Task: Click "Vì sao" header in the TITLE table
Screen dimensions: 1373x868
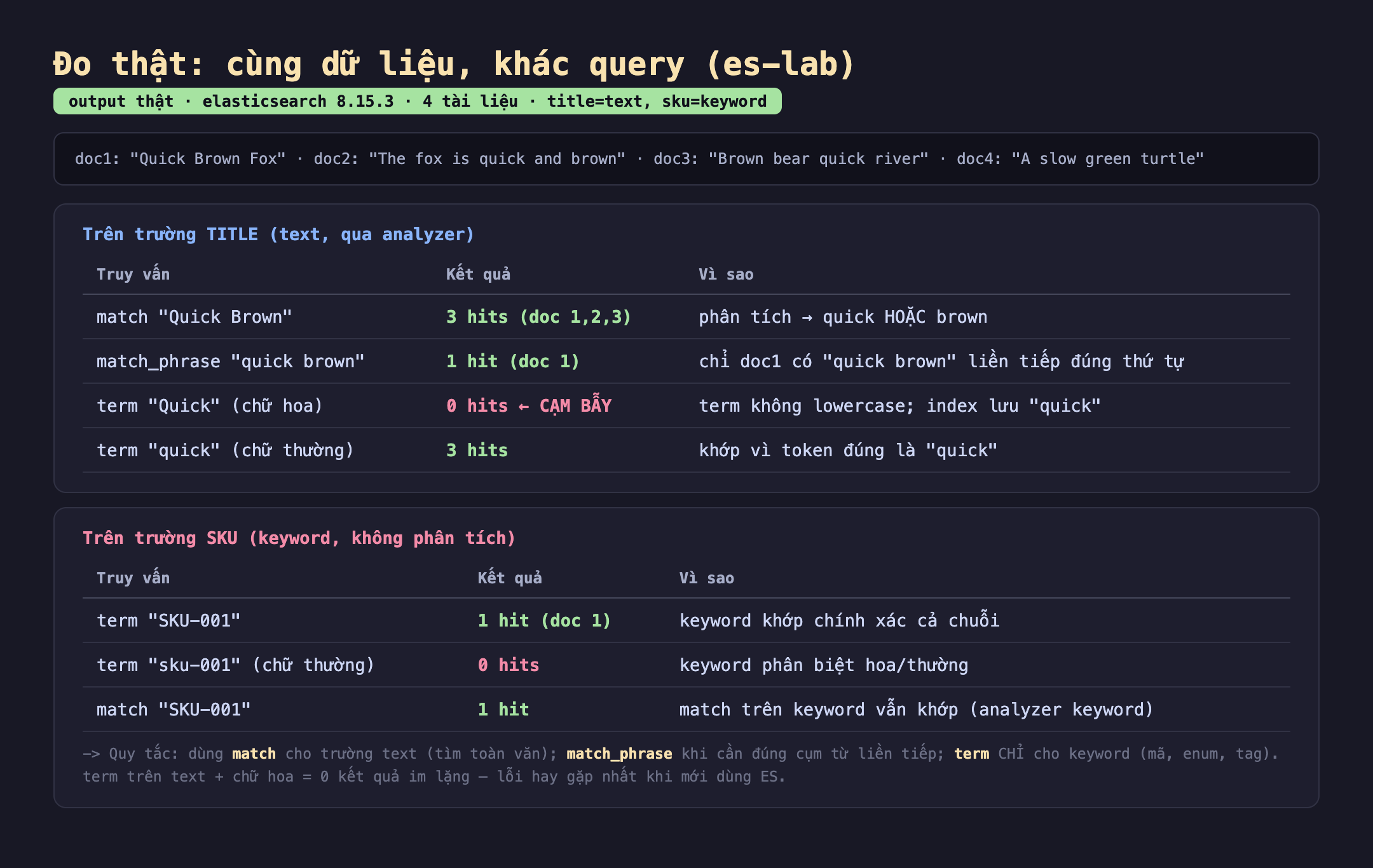Action: tap(726, 275)
